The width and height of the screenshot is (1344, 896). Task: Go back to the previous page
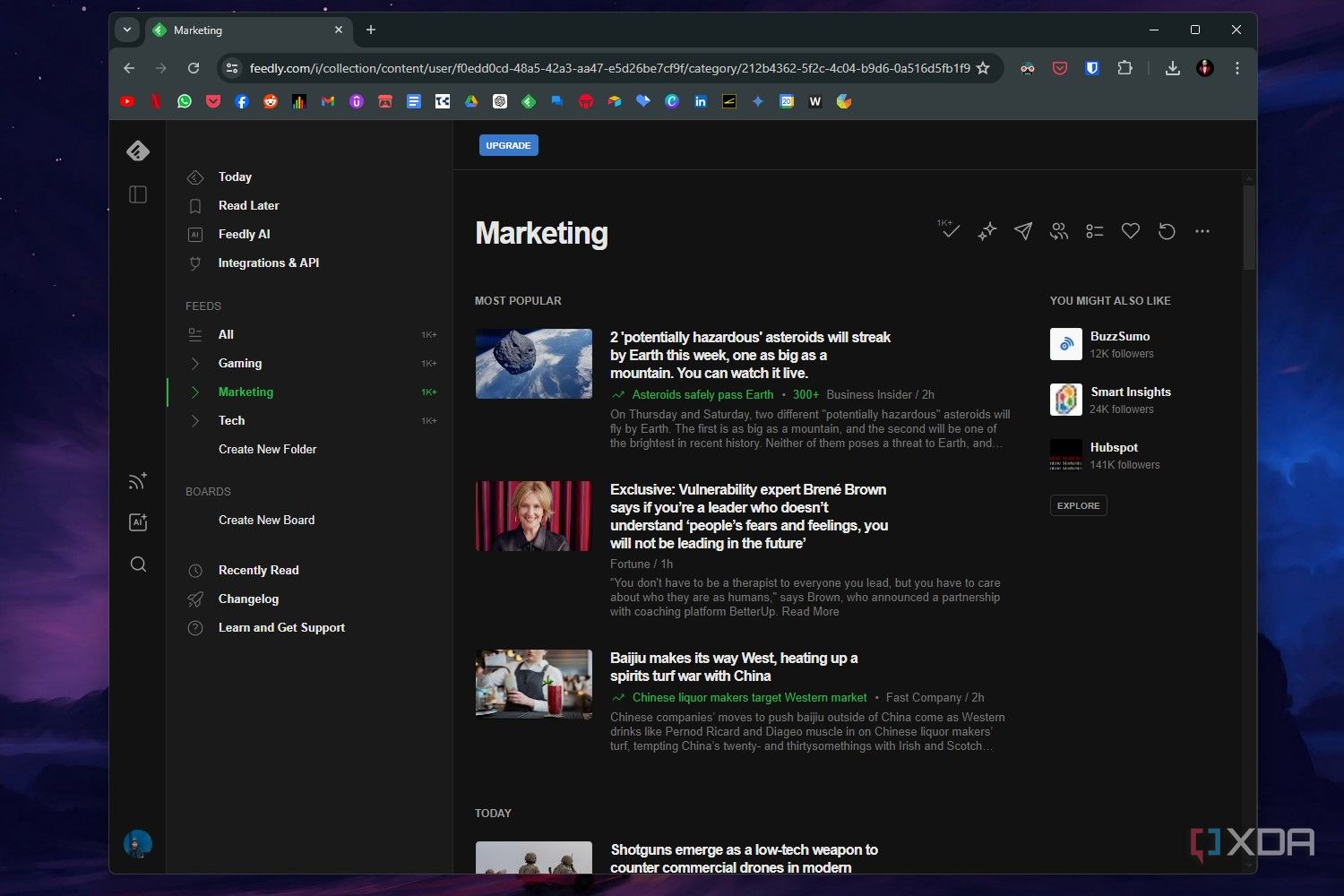coord(129,68)
